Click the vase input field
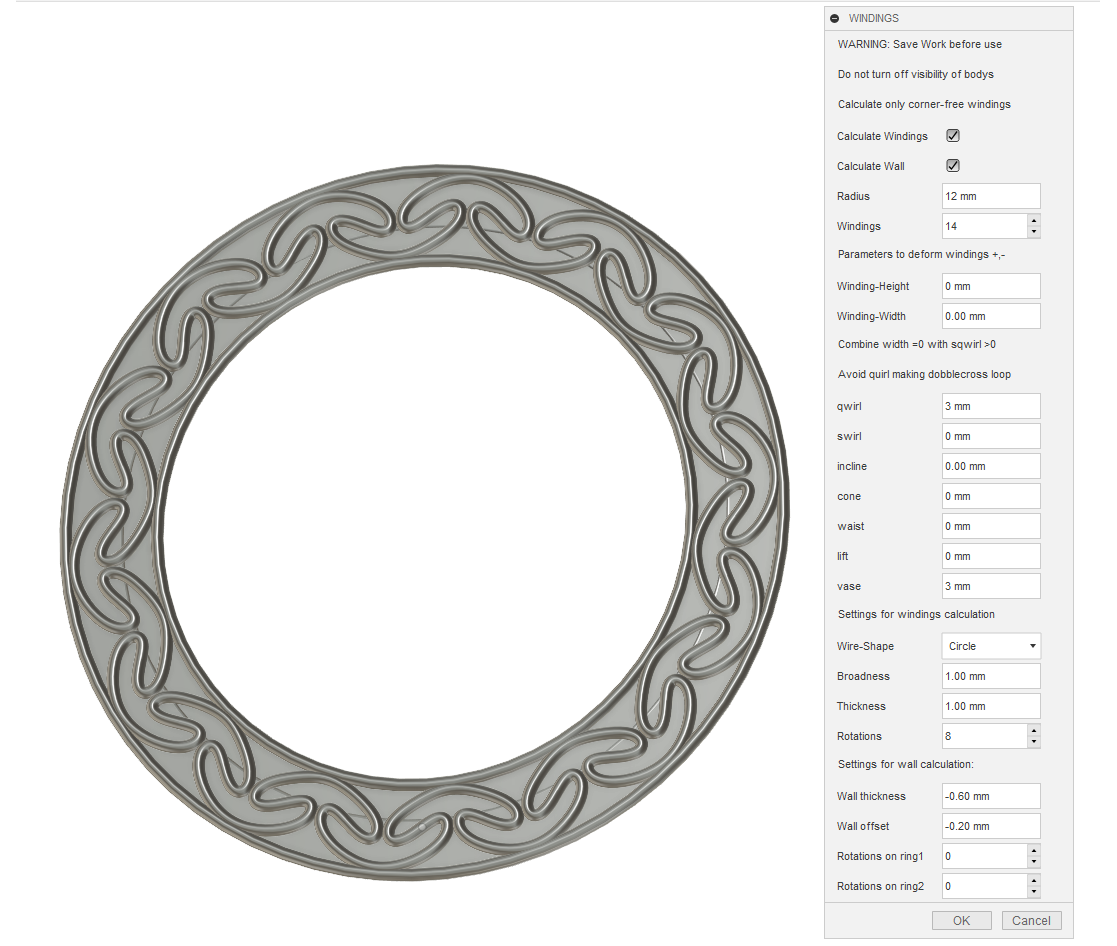Viewport: 1117px width, 946px height. coord(990,586)
